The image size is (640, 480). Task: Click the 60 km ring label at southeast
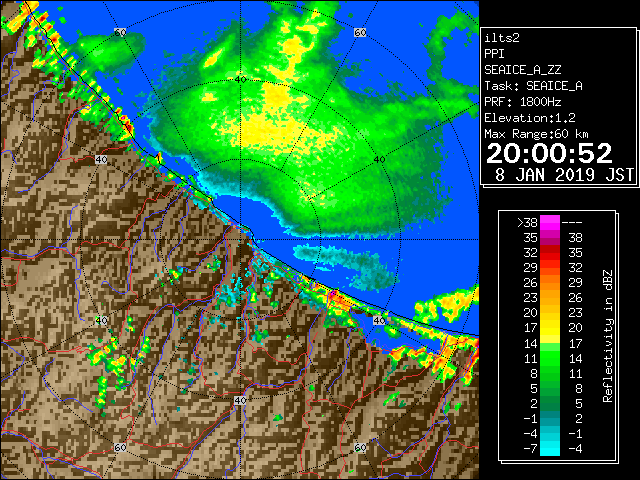pos(360,447)
